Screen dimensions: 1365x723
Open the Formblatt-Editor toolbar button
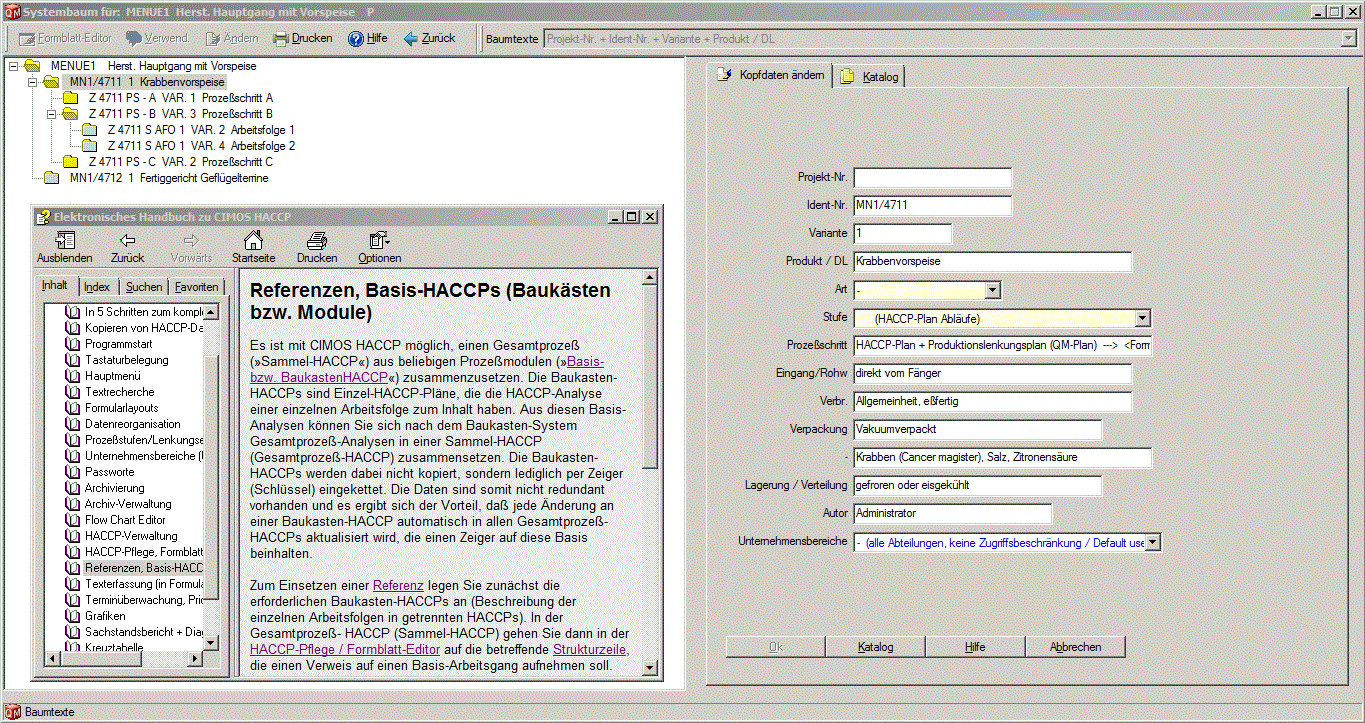click(x=66, y=38)
